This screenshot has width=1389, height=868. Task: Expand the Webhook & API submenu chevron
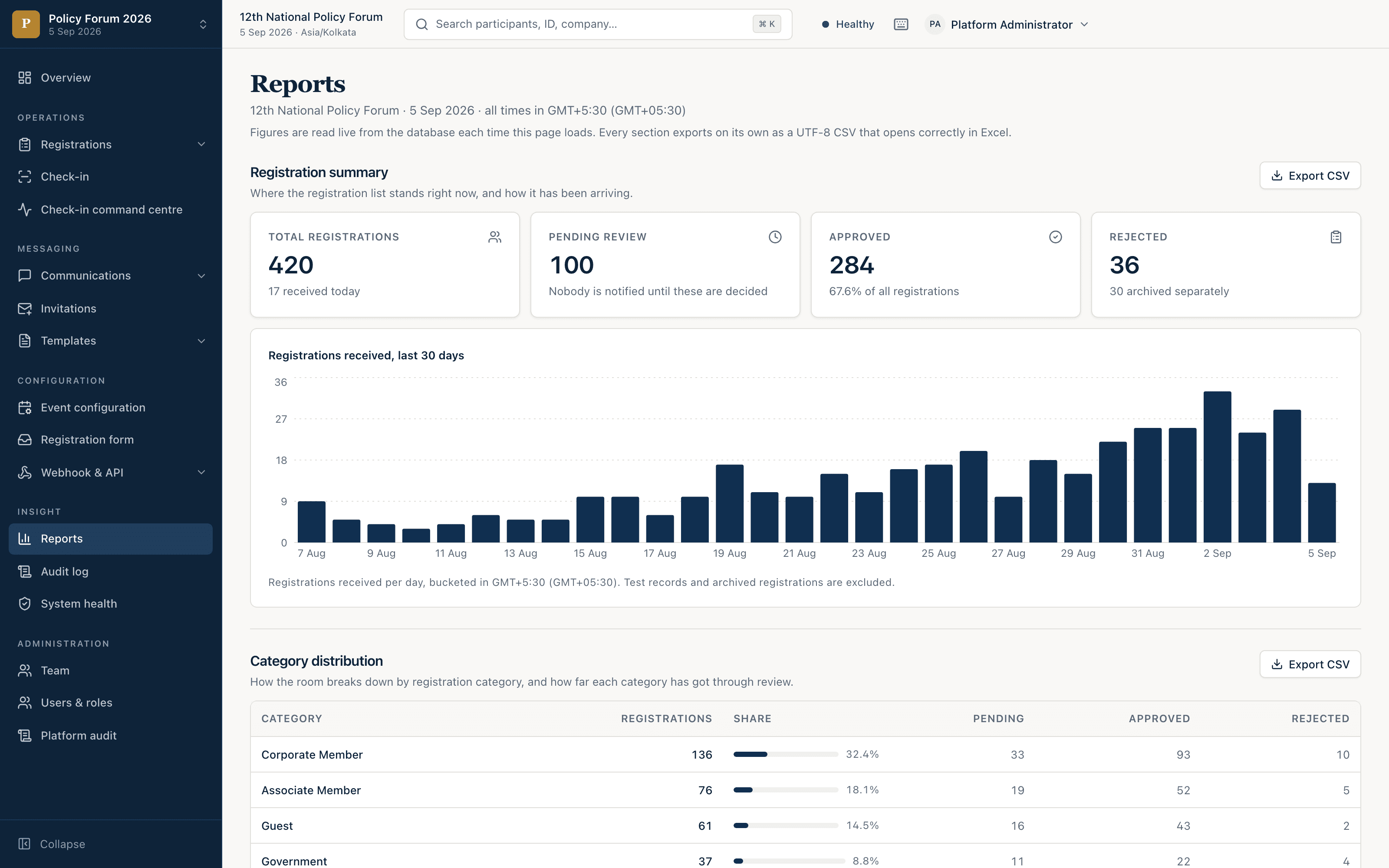pos(201,473)
